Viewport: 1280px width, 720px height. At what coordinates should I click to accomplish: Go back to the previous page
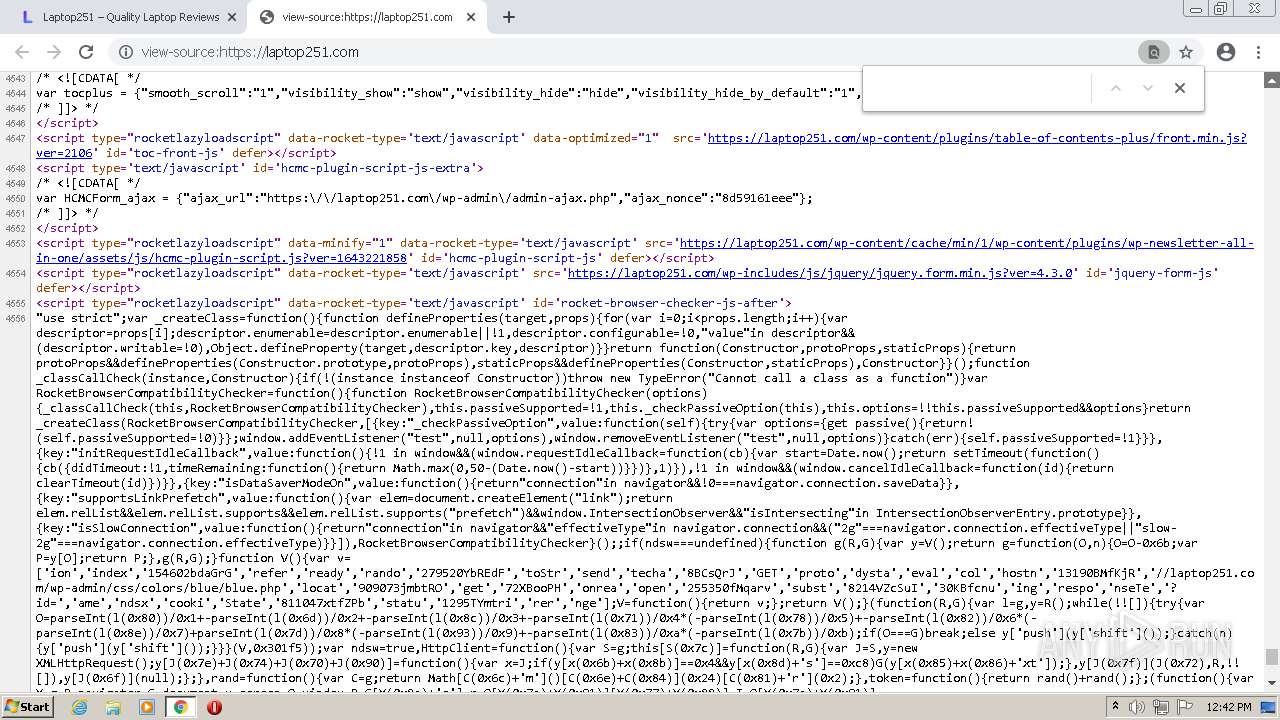(x=22, y=52)
